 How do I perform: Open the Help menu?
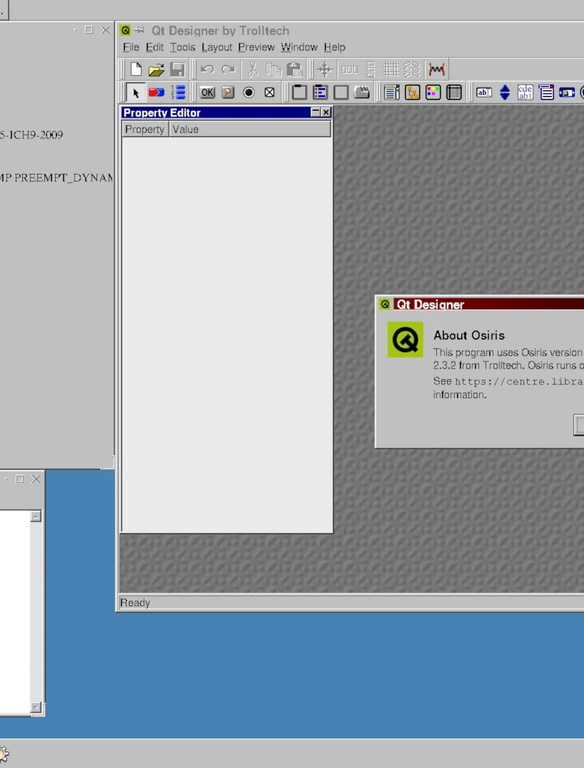coord(335,48)
